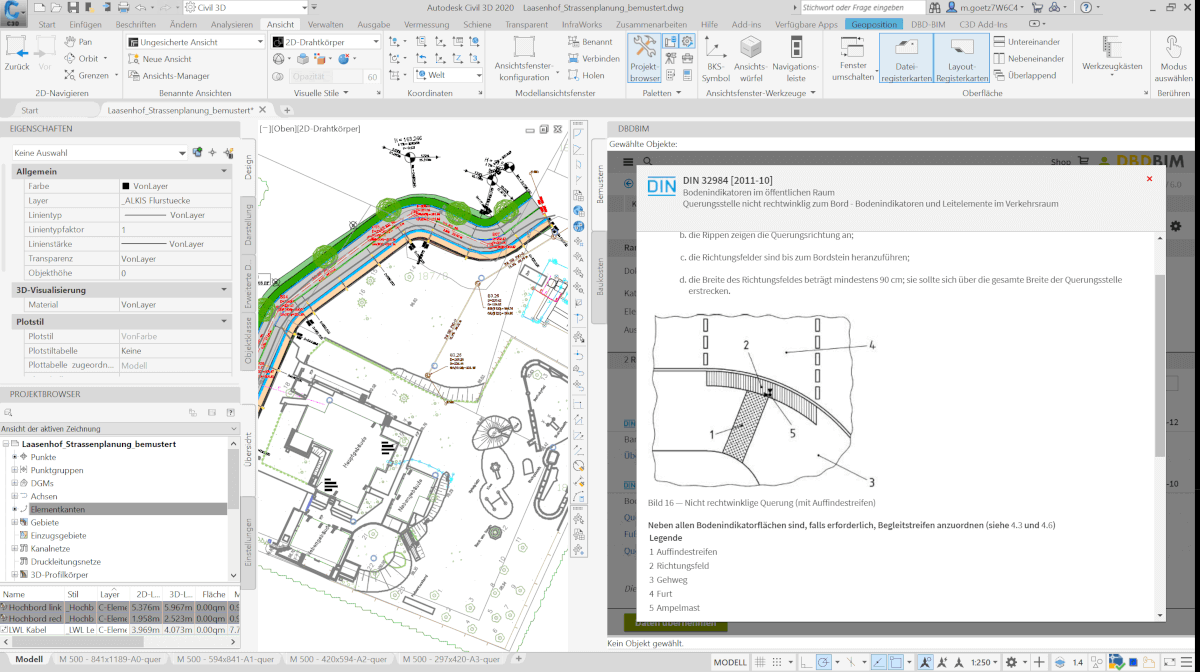Click the Save icon in quick access toolbar

[x=75, y=7]
